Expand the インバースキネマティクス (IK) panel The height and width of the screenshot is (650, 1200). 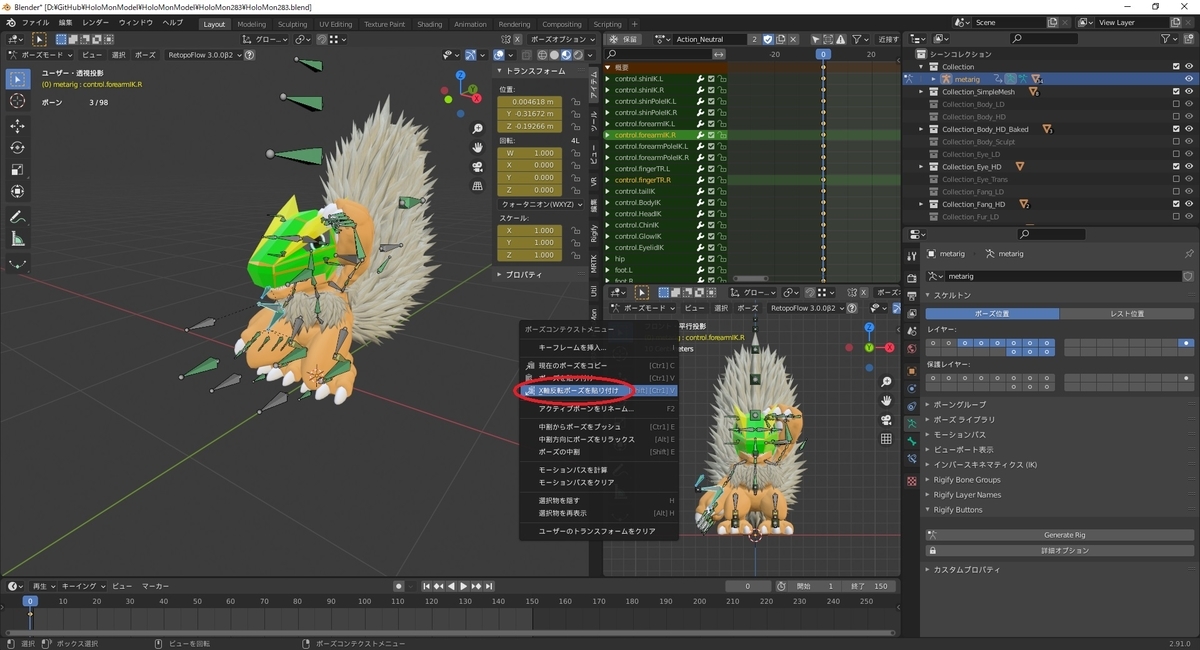pyautogui.click(x=984, y=464)
